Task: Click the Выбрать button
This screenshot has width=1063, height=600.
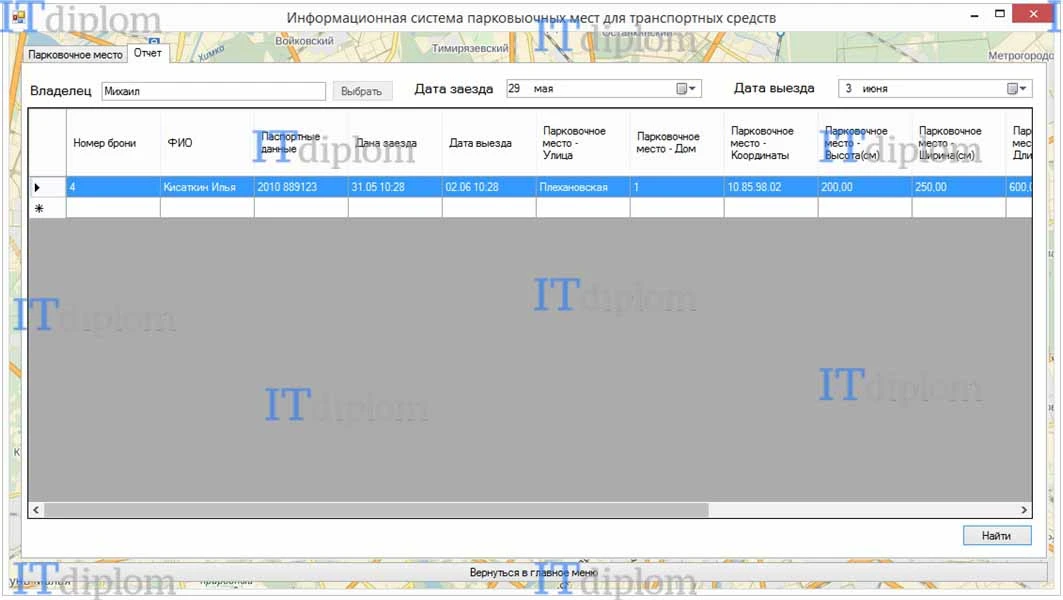Action: [362, 91]
